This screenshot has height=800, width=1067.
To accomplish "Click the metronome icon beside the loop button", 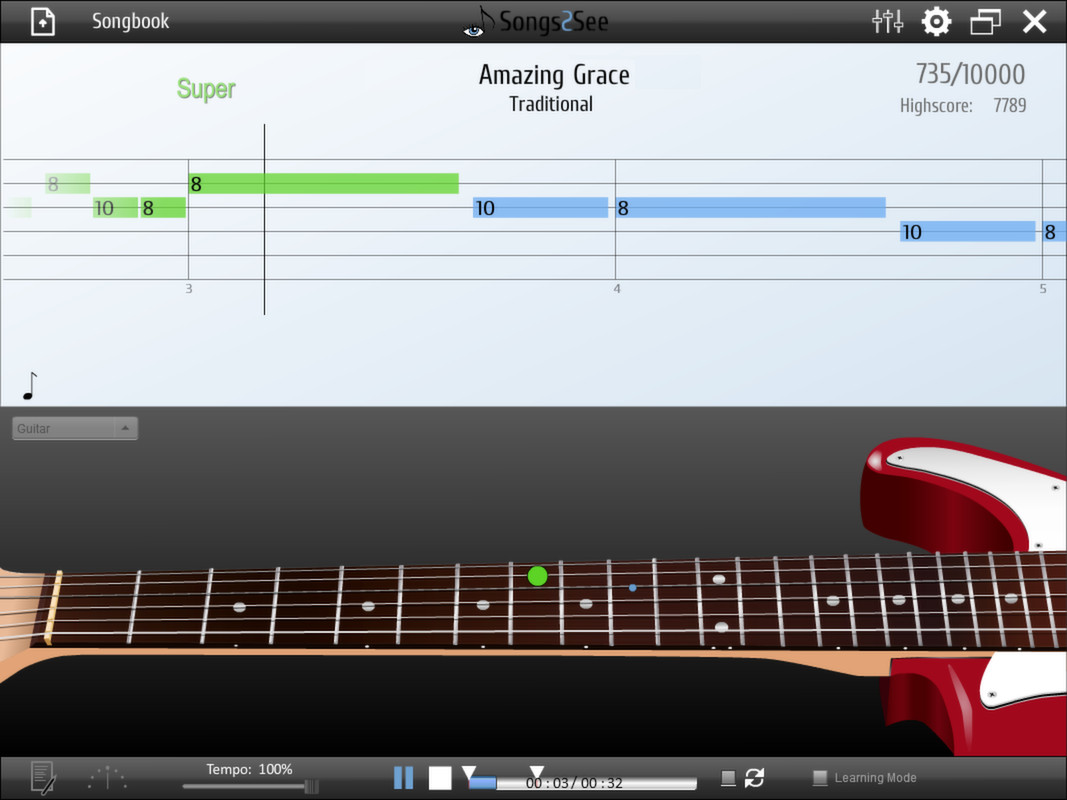I will pos(727,777).
